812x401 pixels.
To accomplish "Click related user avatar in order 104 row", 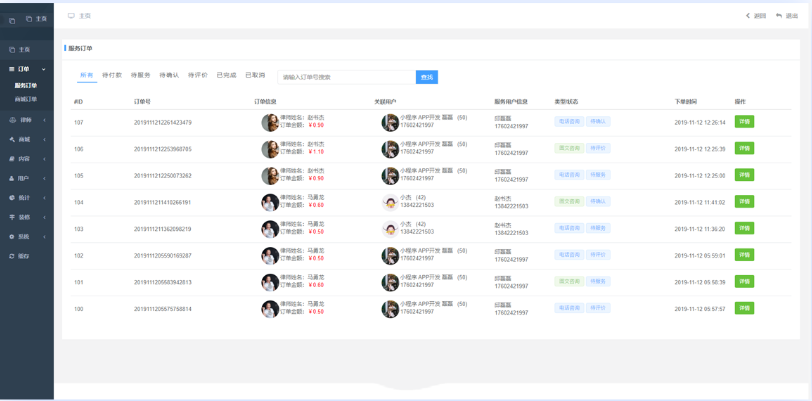I will [390, 202].
